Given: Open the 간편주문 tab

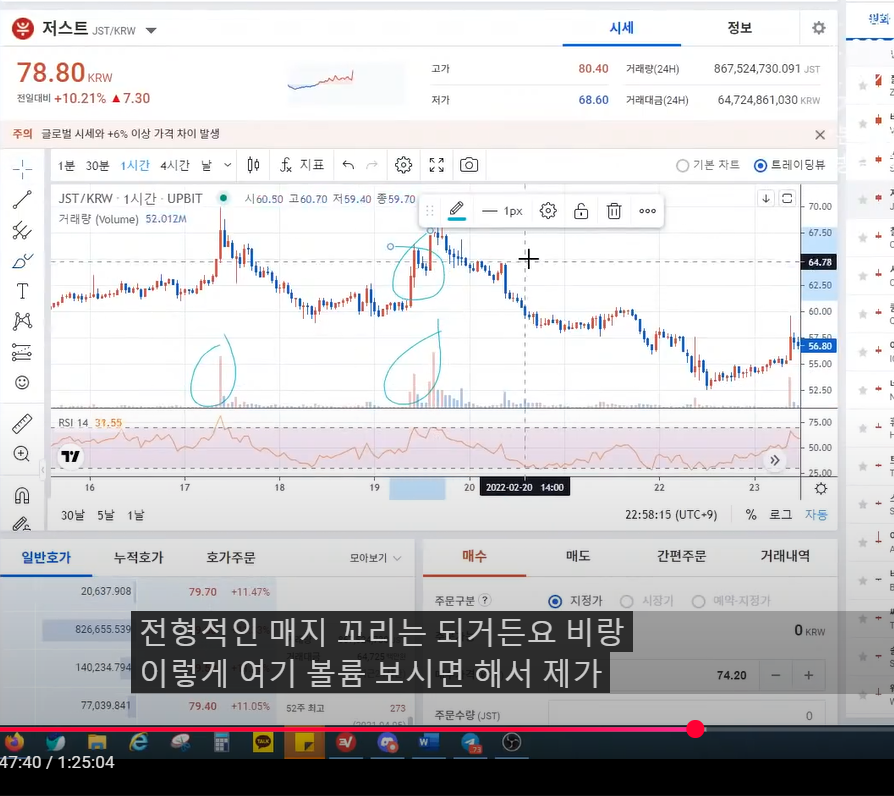Looking at the screenshot, I should click(681, 557).
